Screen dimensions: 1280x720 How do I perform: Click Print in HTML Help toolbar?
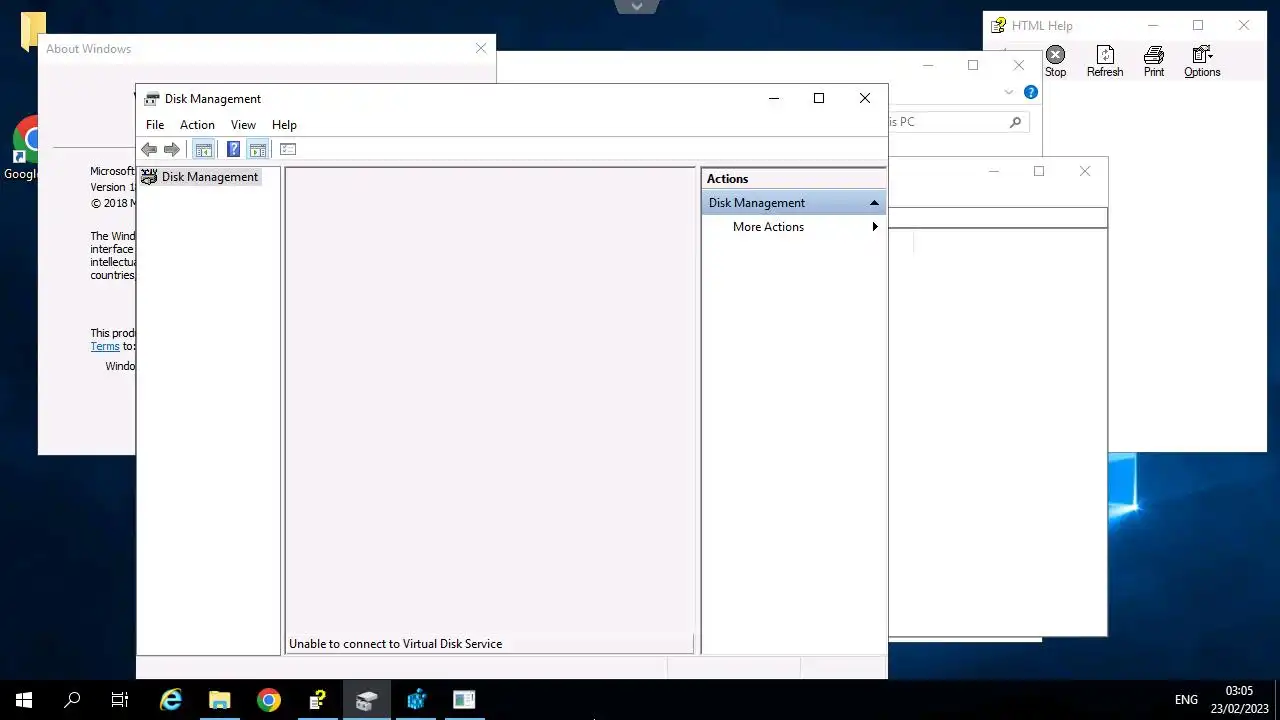(1154, 62)
